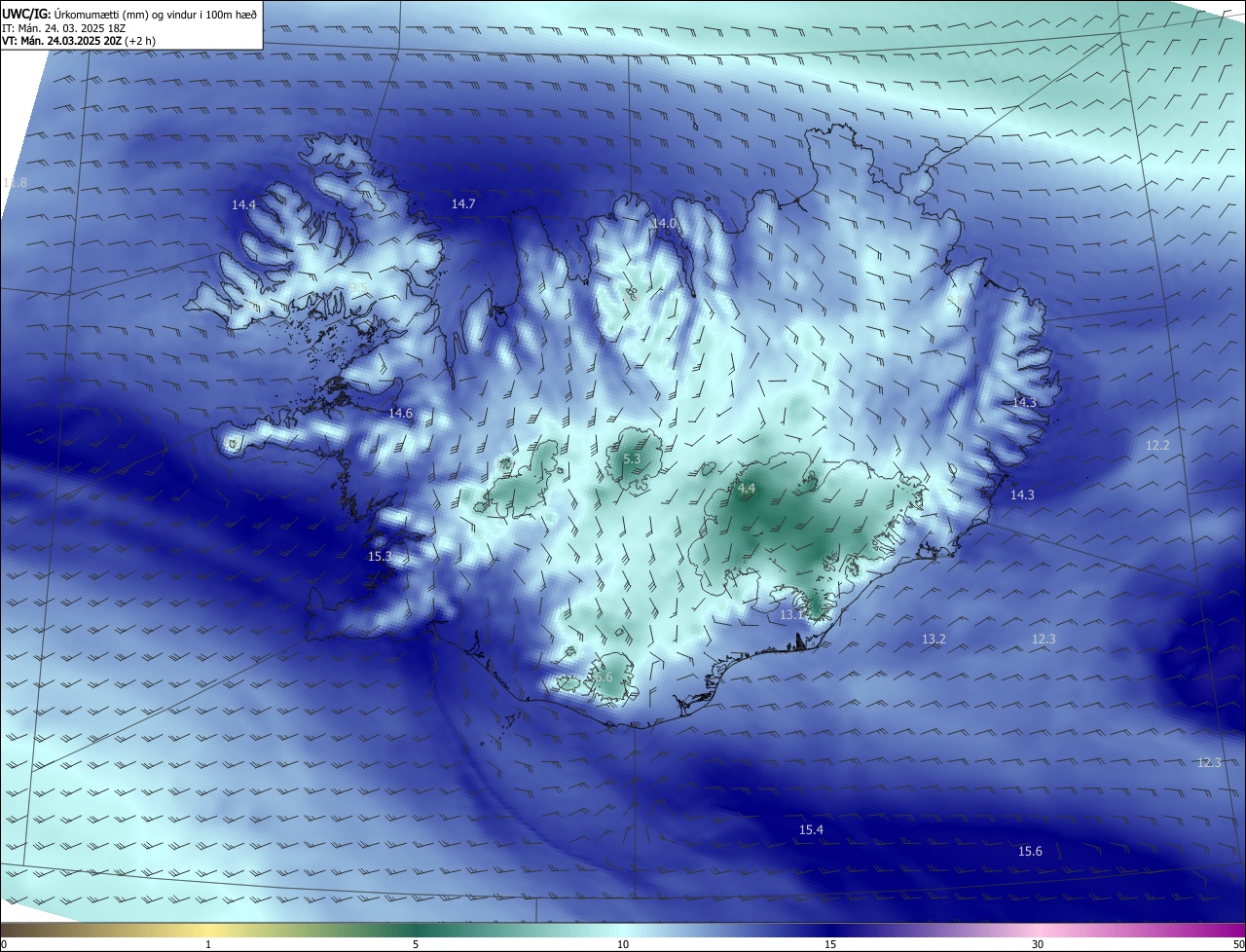Viewport: 1246px width, 952px height.
Task: Click the color scale tick labeled 1
Action: pos(208,944)
